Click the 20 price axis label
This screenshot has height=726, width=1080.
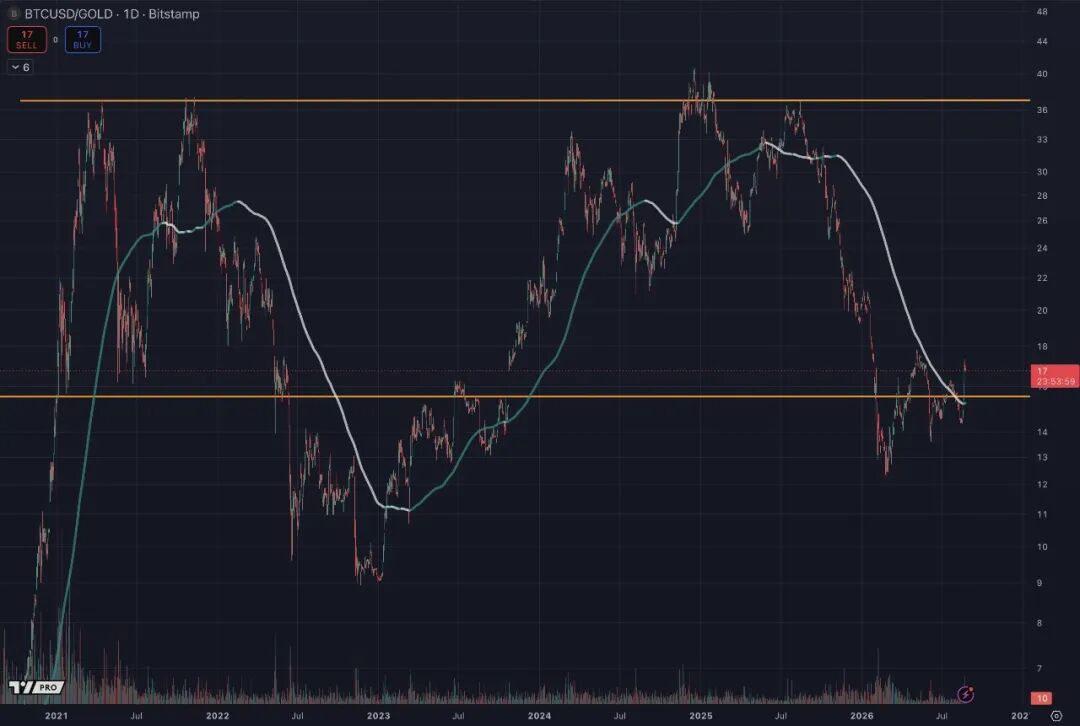coord(1042,311)
